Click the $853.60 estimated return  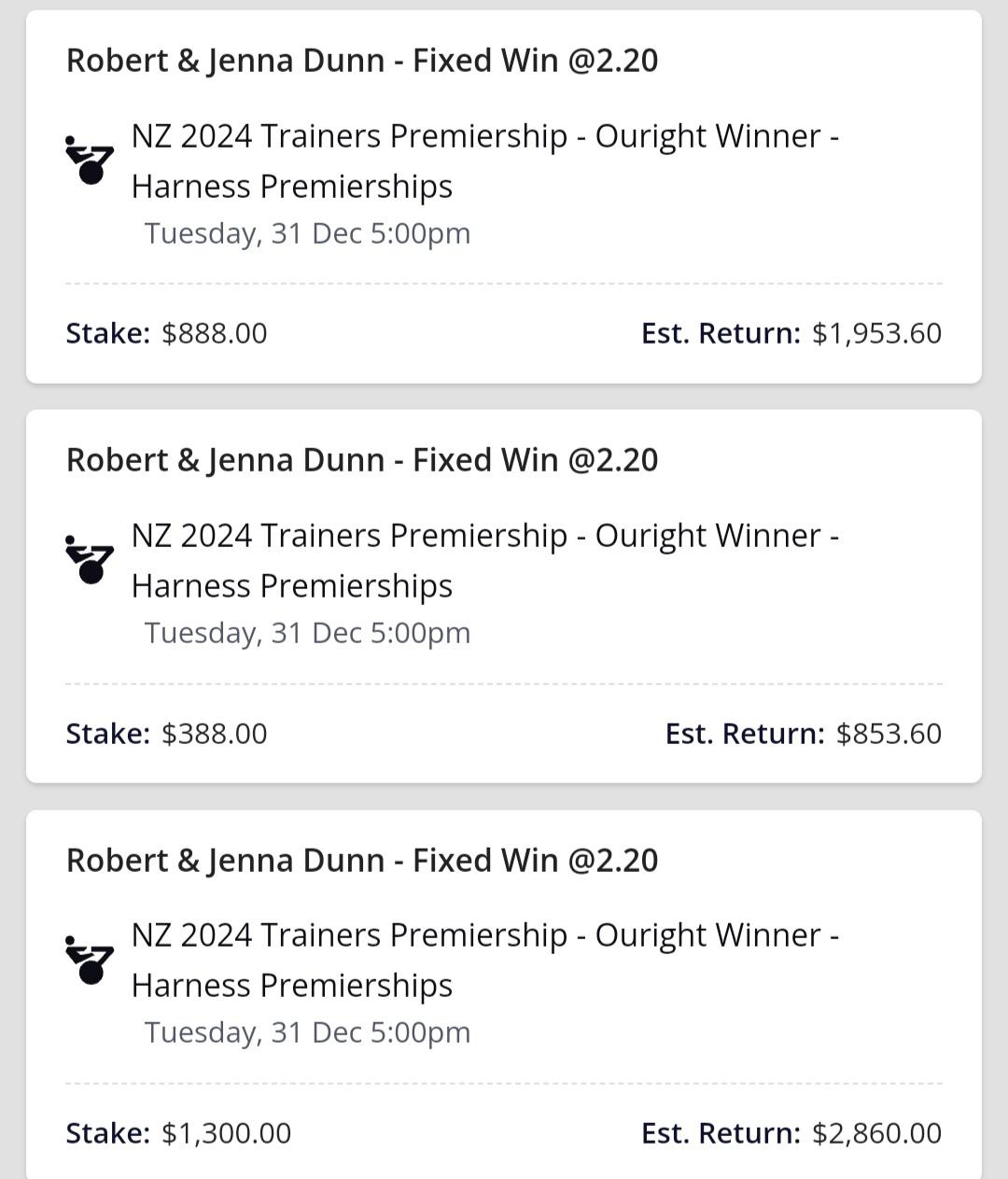pos(889,734)
